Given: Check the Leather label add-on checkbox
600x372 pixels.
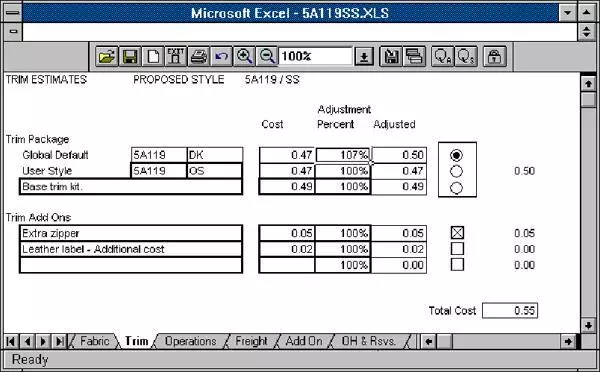Looking at the screenshot, I should pos(457,249).
